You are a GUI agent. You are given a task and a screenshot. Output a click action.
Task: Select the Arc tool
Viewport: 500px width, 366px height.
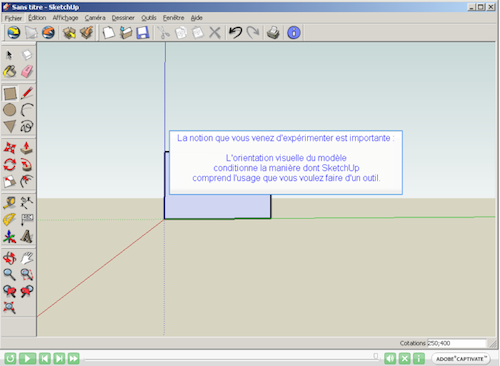(27, 110)
